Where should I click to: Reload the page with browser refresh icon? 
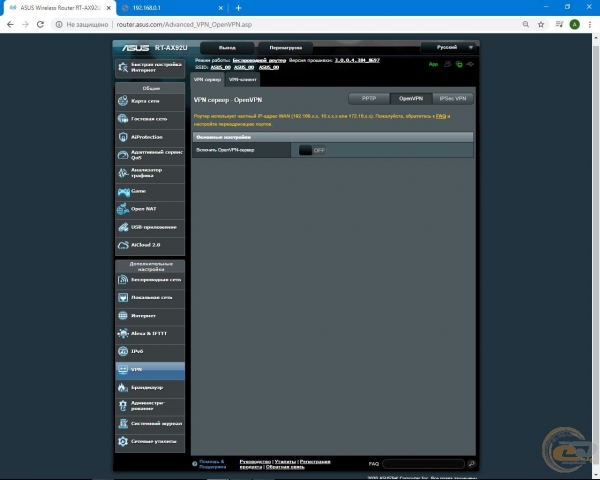pos(41,24)
